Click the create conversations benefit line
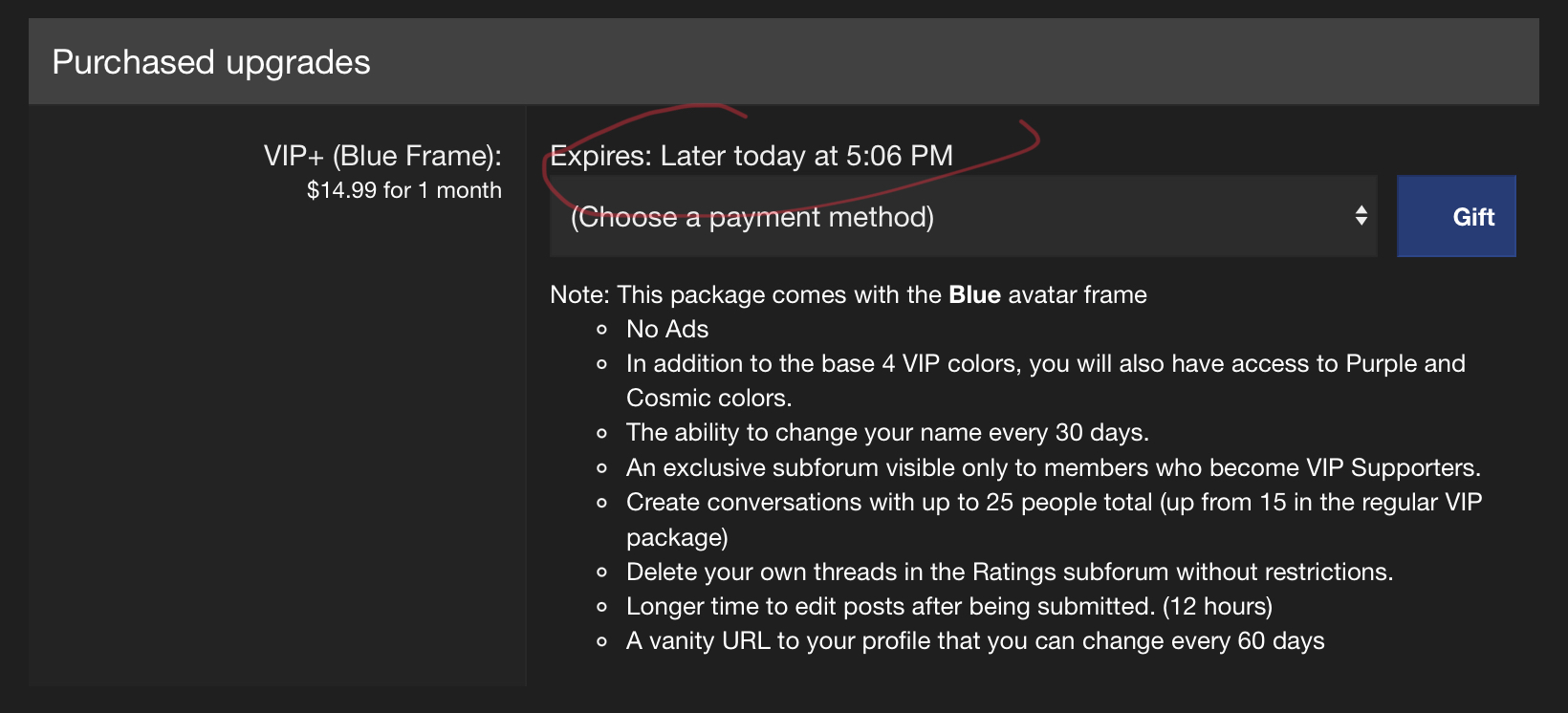 1054,503
